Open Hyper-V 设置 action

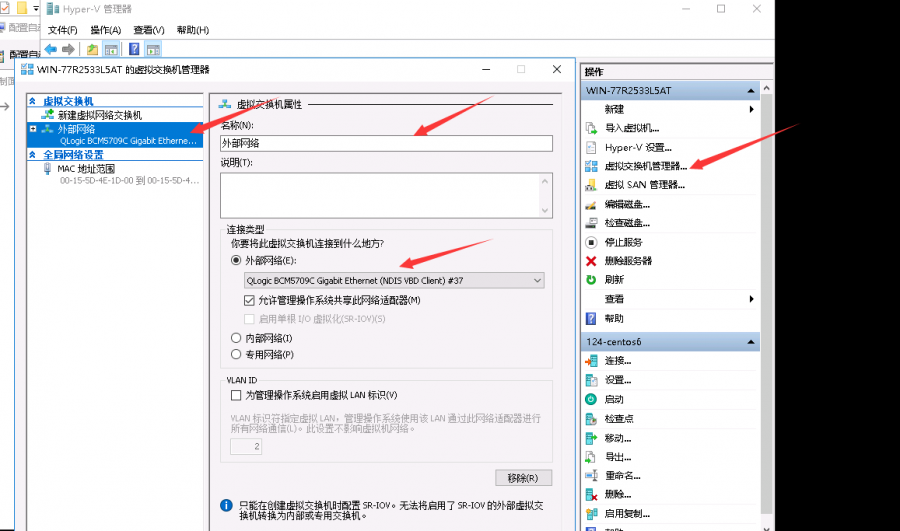(x=638, y=148)
